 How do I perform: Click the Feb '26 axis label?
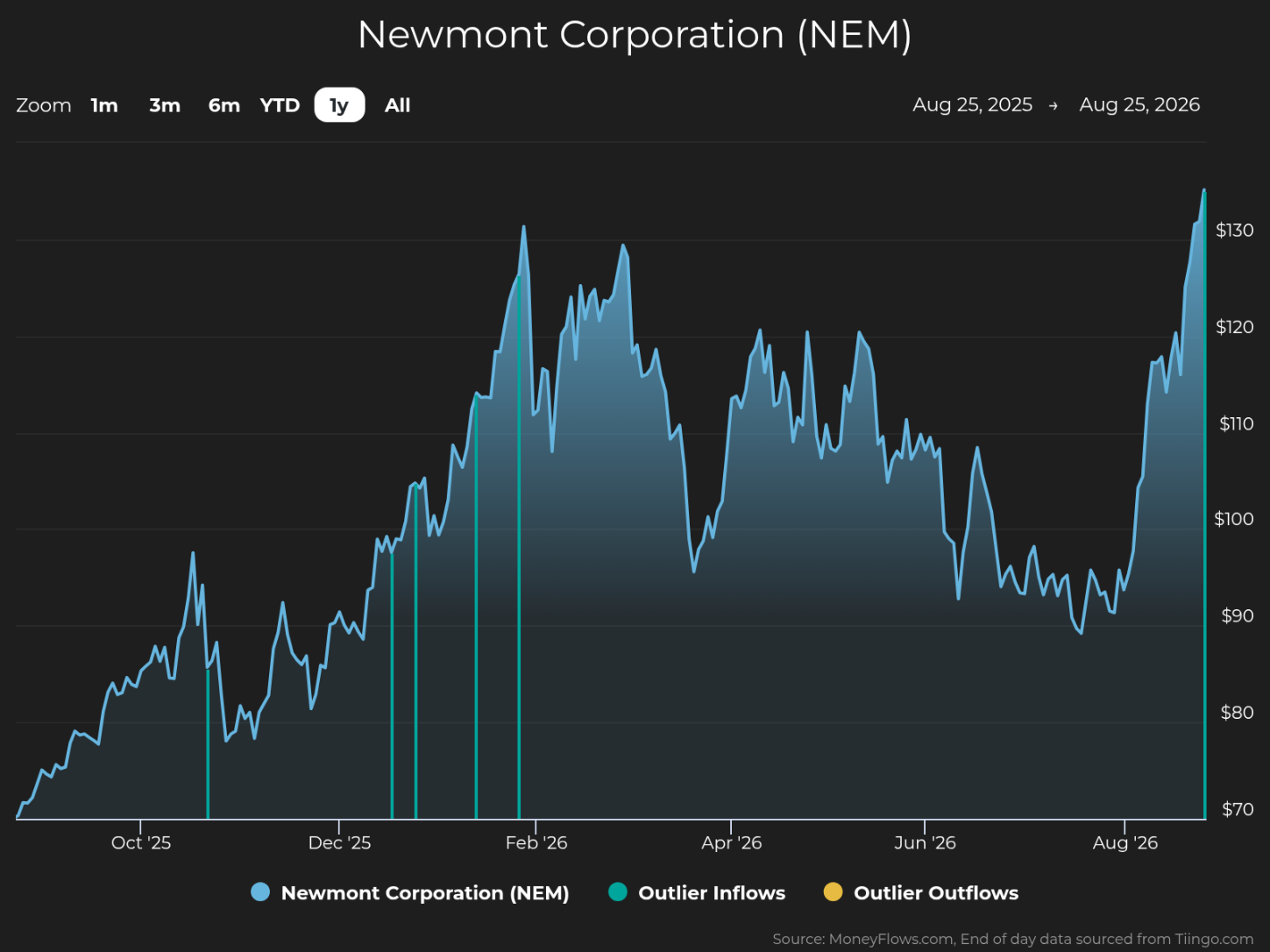point(536,842)
